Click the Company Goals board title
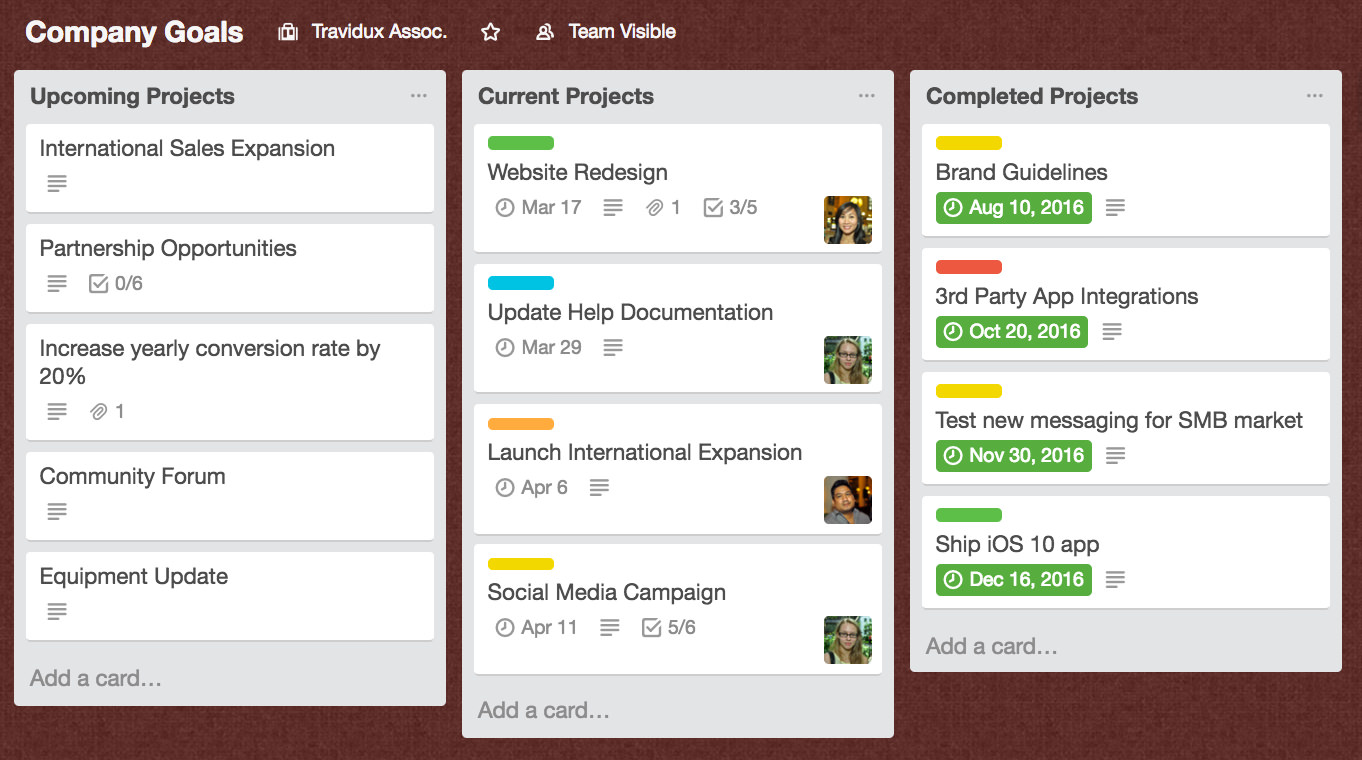The image size is (1362, 760). 134,32
